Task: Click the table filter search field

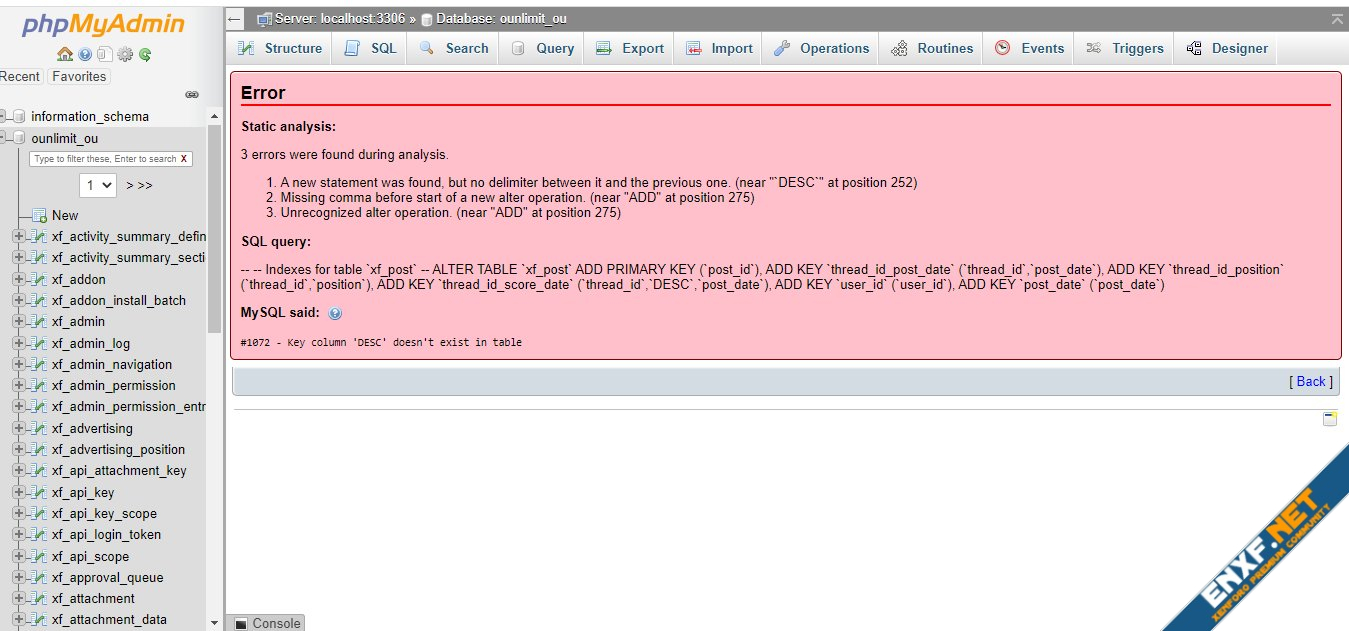Action: 103,159
